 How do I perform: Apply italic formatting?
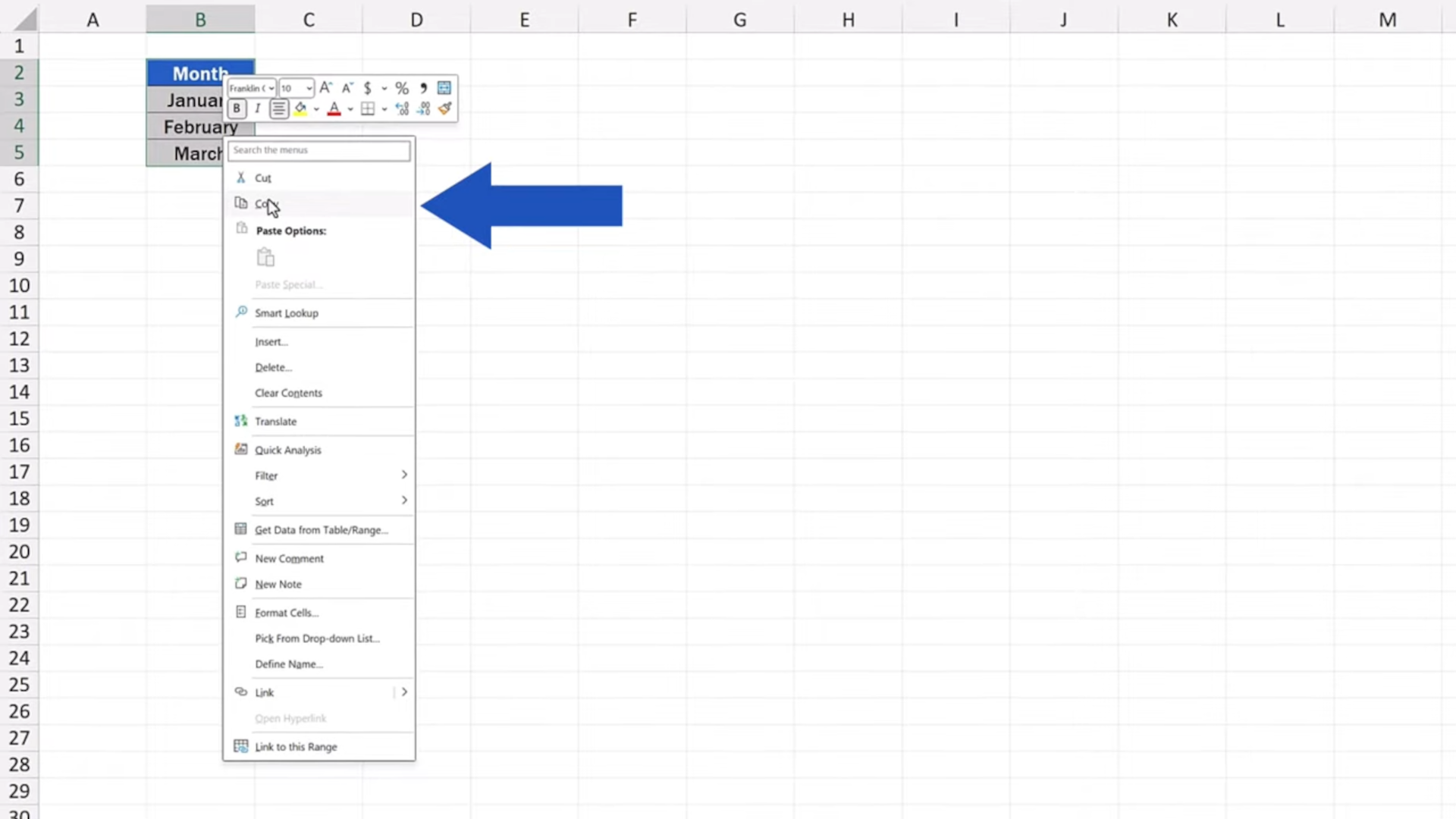[x=258, y=108]
